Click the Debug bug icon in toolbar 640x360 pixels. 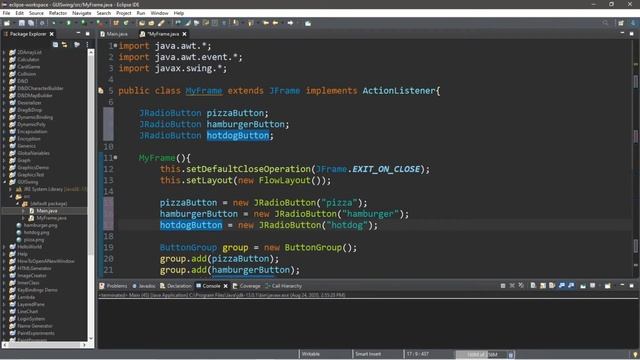click(x=54, y=23)
